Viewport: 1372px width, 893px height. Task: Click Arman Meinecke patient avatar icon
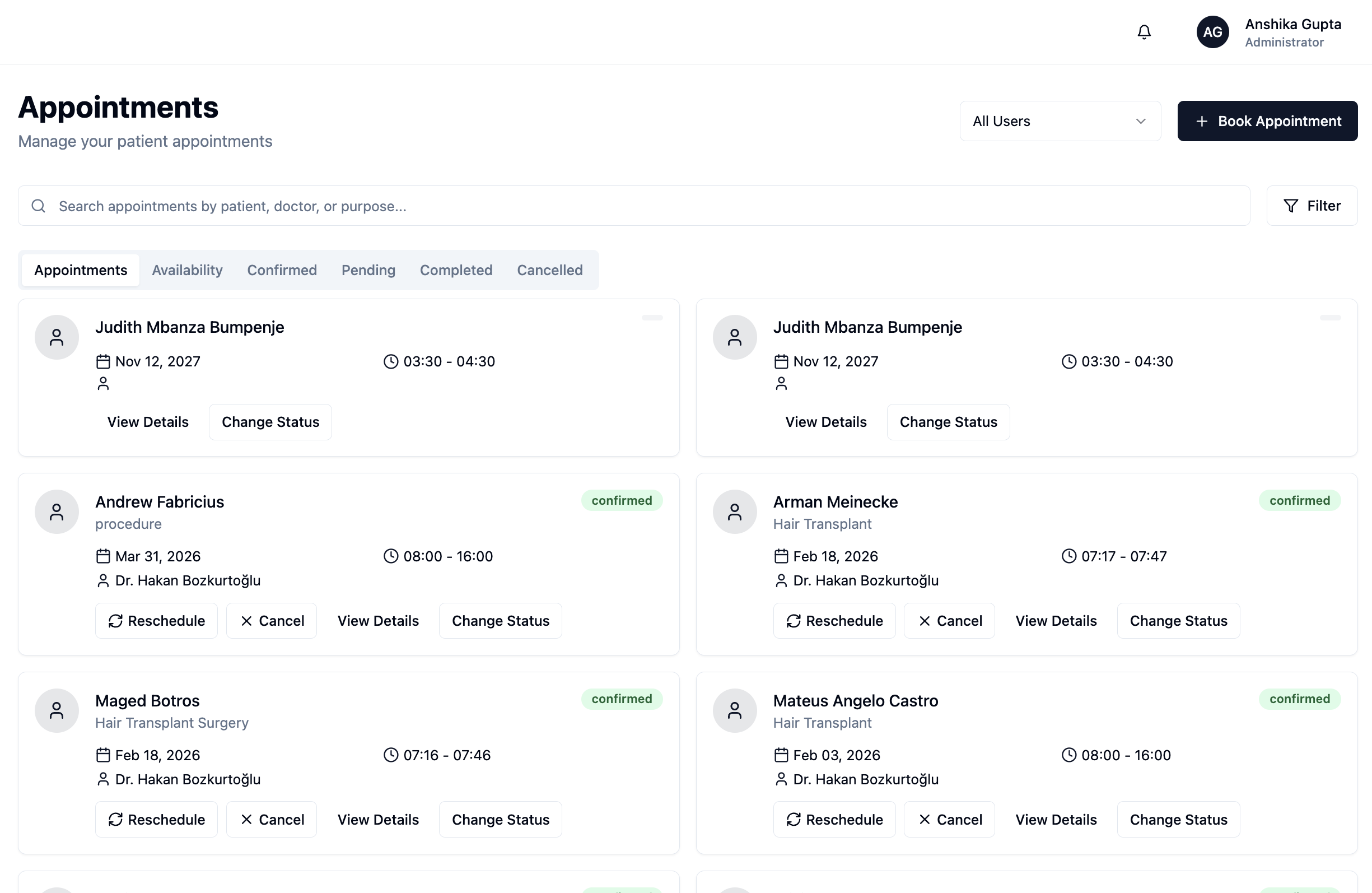pos(734,511)
